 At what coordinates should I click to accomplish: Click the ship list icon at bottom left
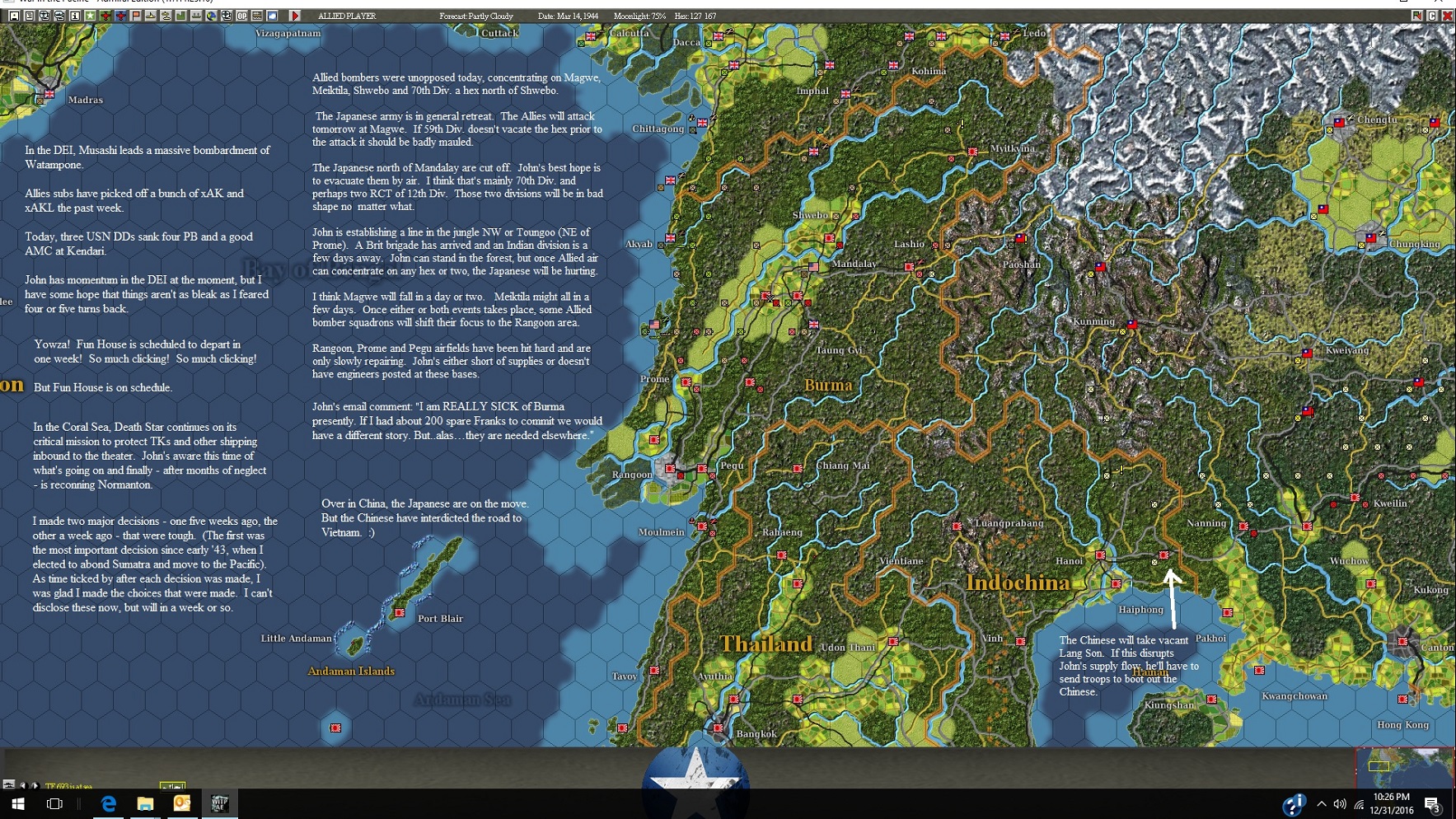point(8,784)
